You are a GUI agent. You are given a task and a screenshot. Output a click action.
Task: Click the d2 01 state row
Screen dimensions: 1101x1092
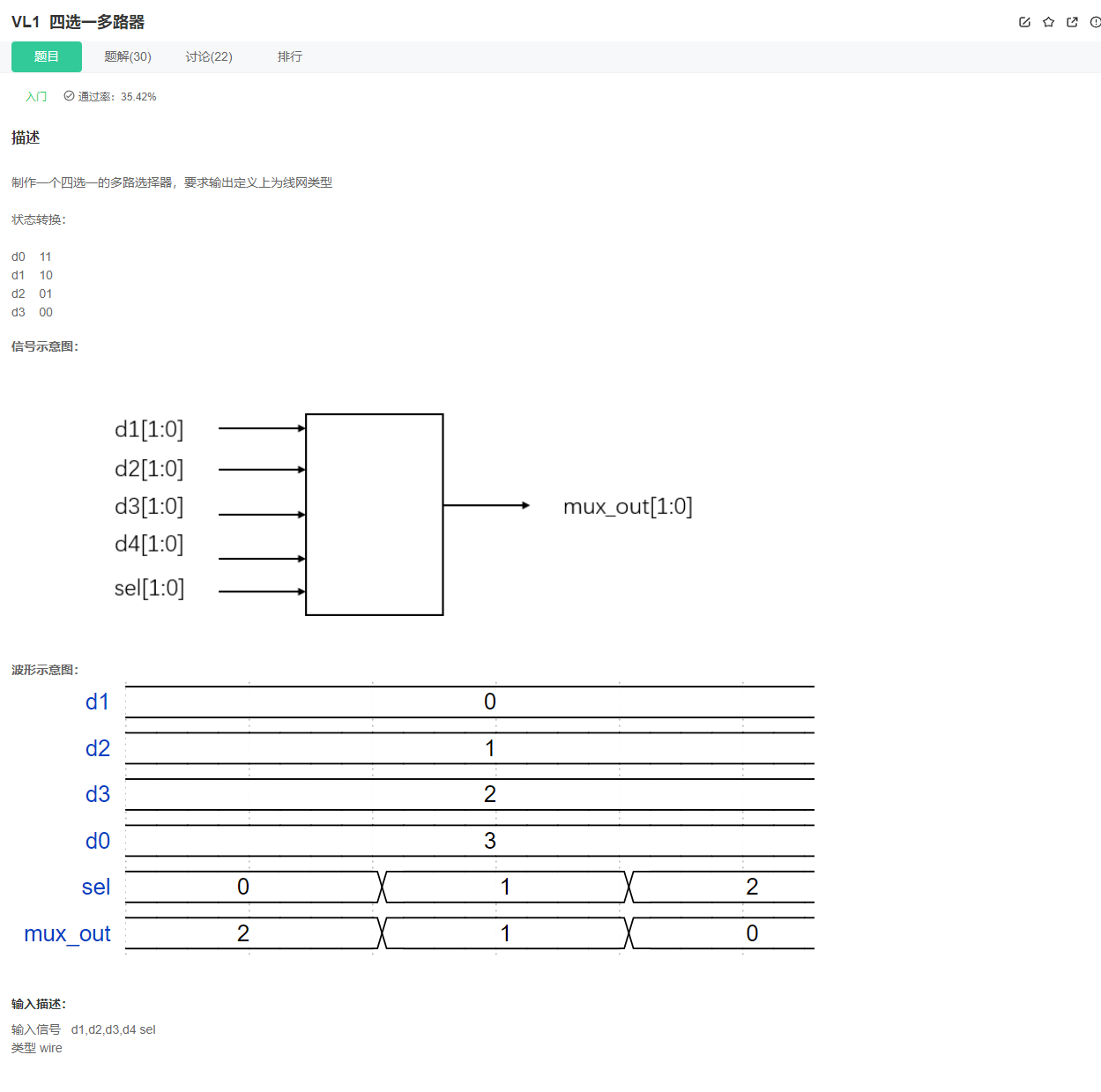(x=32, y=293)
